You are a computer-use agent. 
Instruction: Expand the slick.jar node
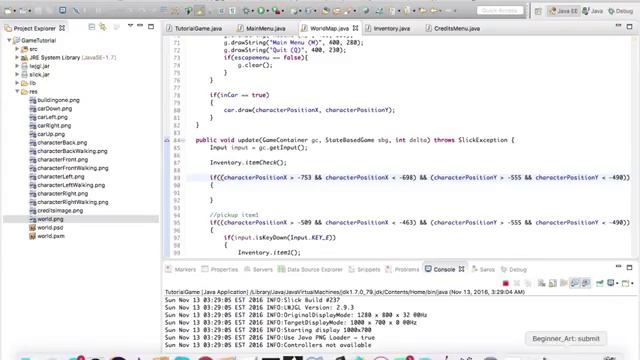[x=17, y=74]
